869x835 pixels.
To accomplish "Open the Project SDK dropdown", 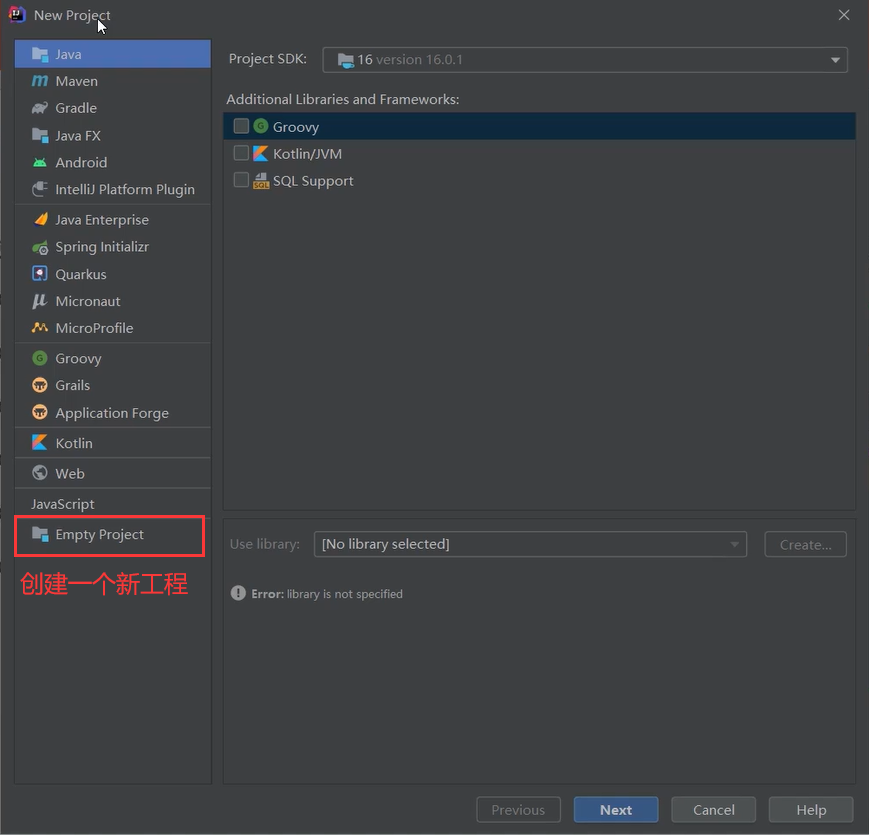I will (585, 60).
